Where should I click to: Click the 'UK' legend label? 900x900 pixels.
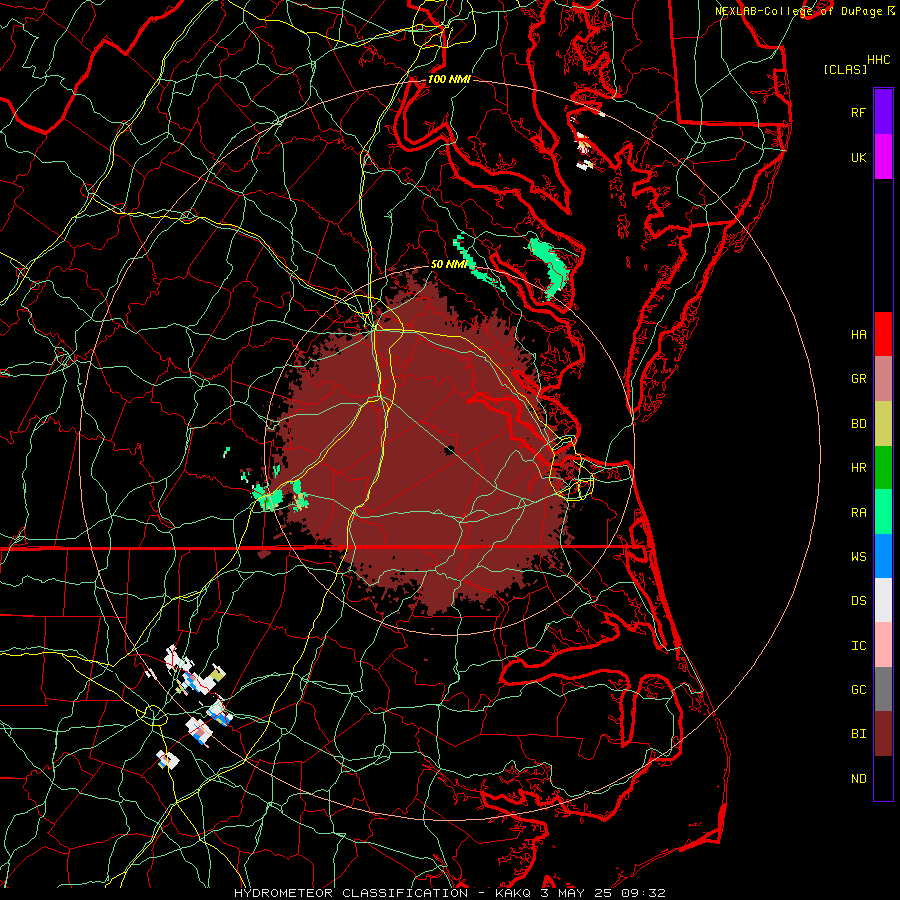[x=858, y=157]
